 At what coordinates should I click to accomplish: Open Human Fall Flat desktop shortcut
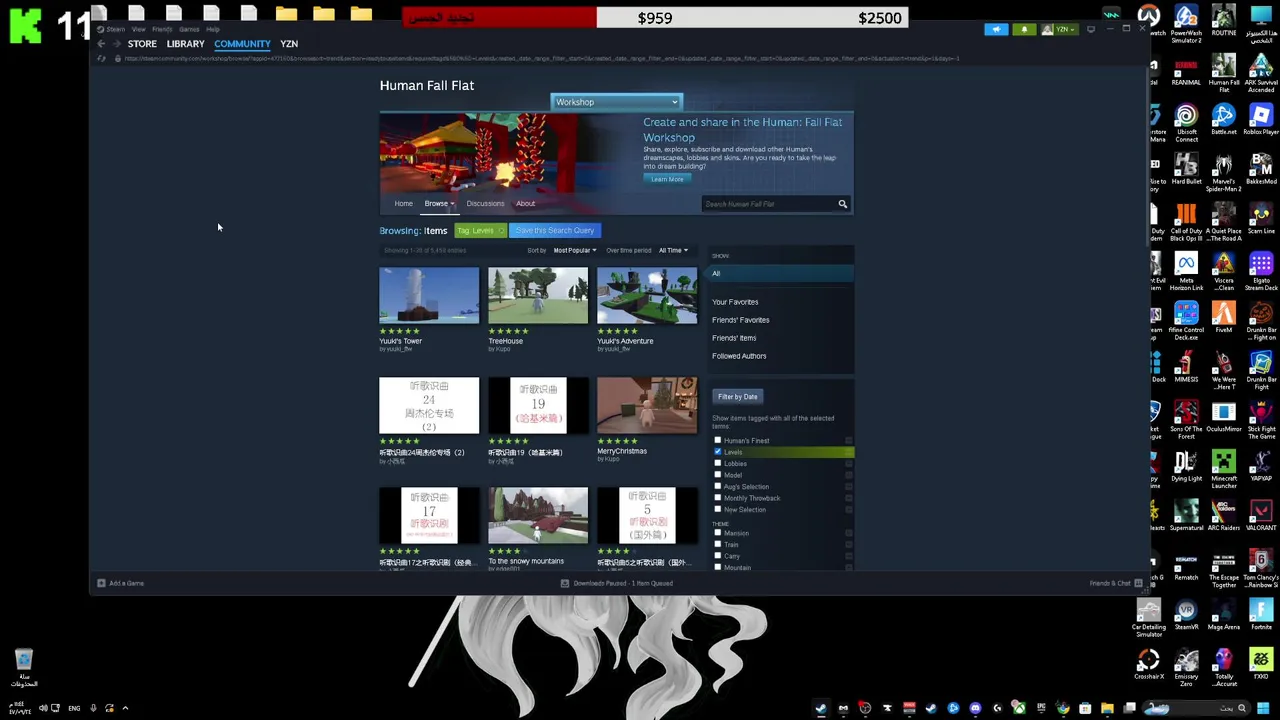click(x=1223, y=74)
